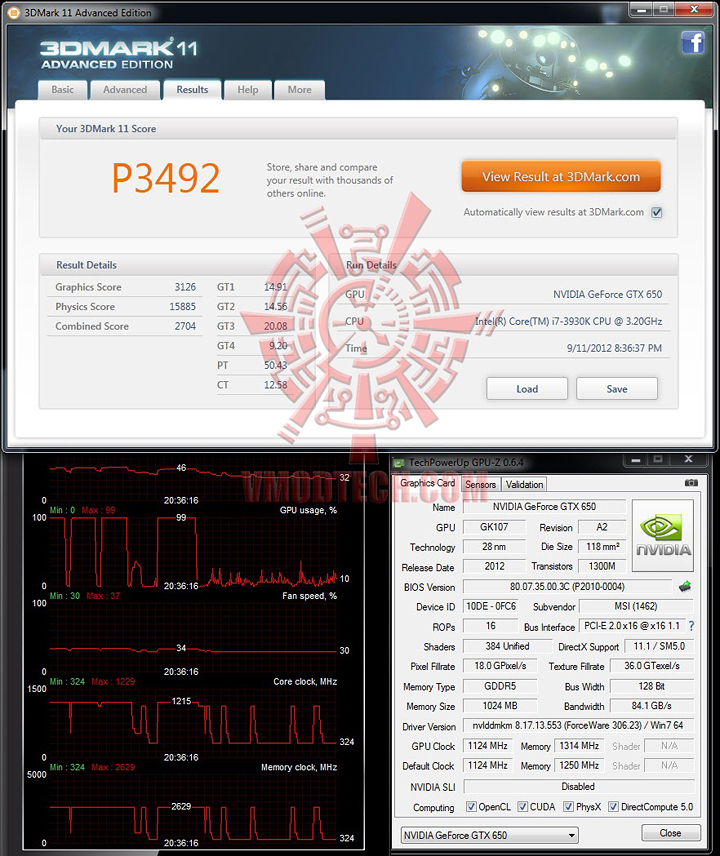Screen dimensions: 720x856
Task: Click the GPU-Z title bar icon
Action: point(399,463)
